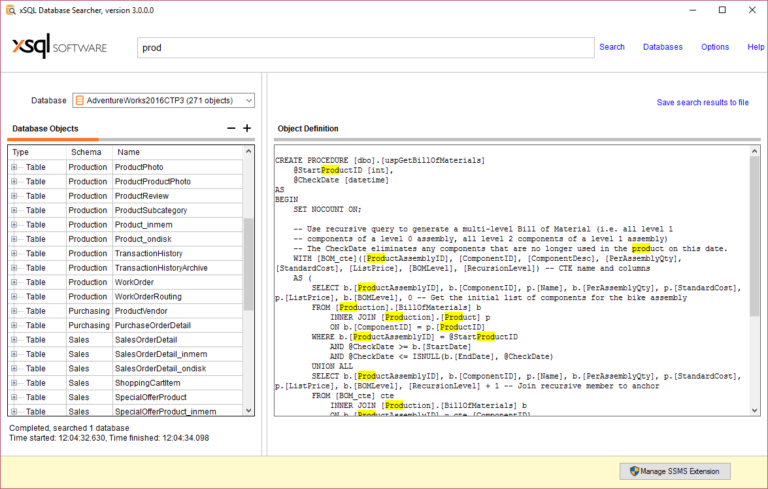Click Save search results to file
Screen dimensions: 768x489
point(702,102)
